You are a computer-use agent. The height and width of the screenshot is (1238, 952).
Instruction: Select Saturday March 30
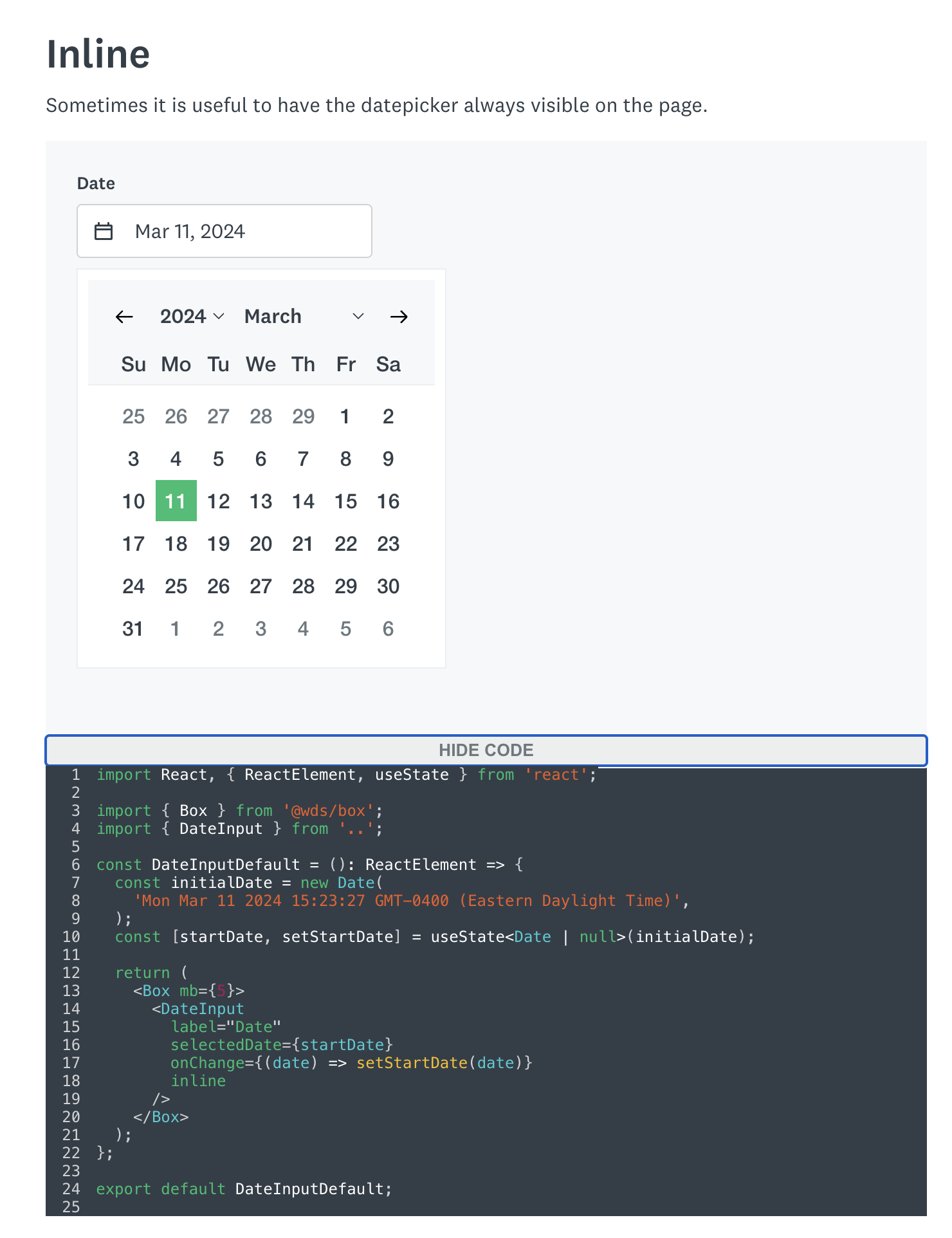(x=388, y=586)
